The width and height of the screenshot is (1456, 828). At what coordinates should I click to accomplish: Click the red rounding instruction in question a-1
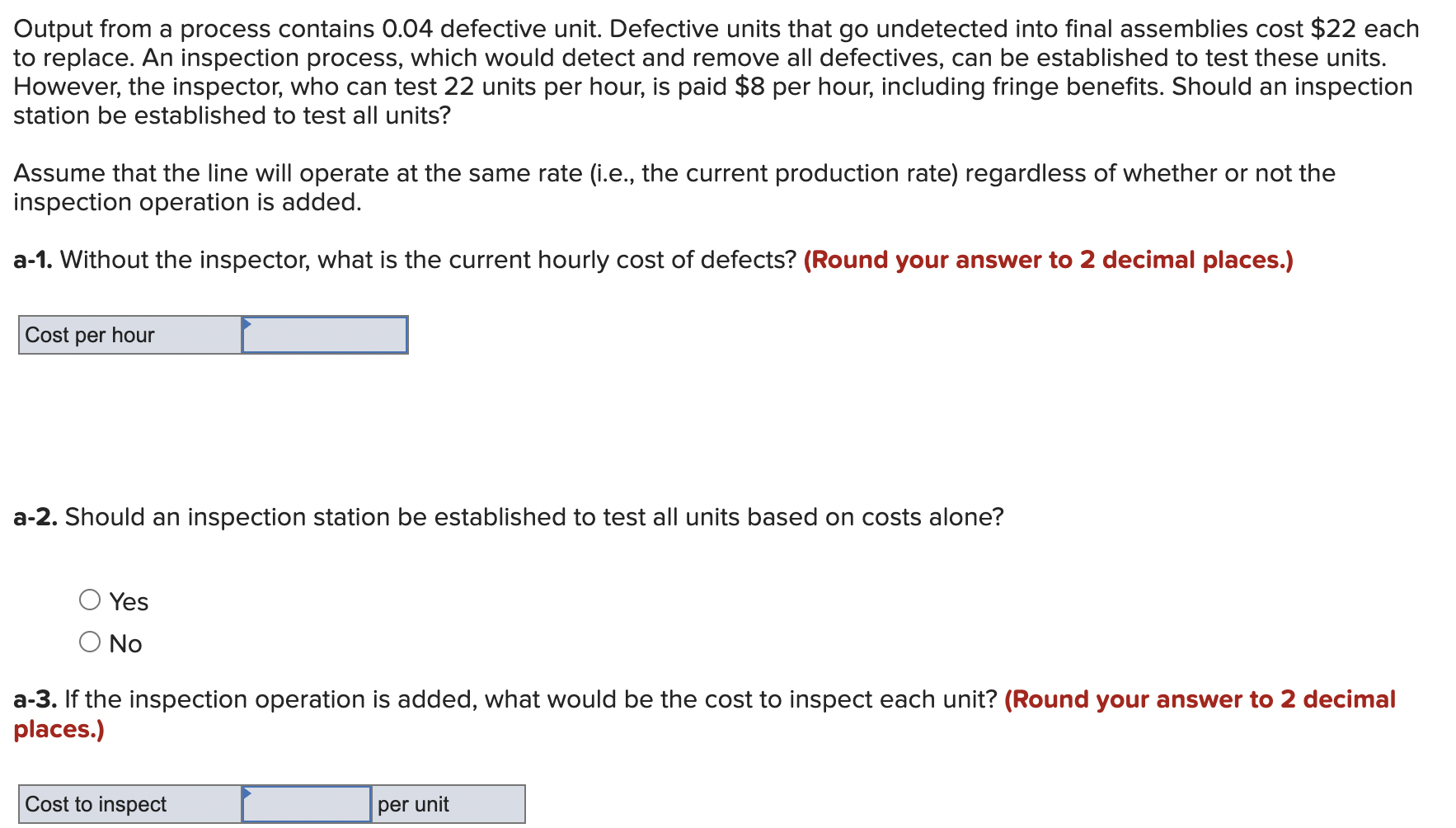(x=1048, y=259)
